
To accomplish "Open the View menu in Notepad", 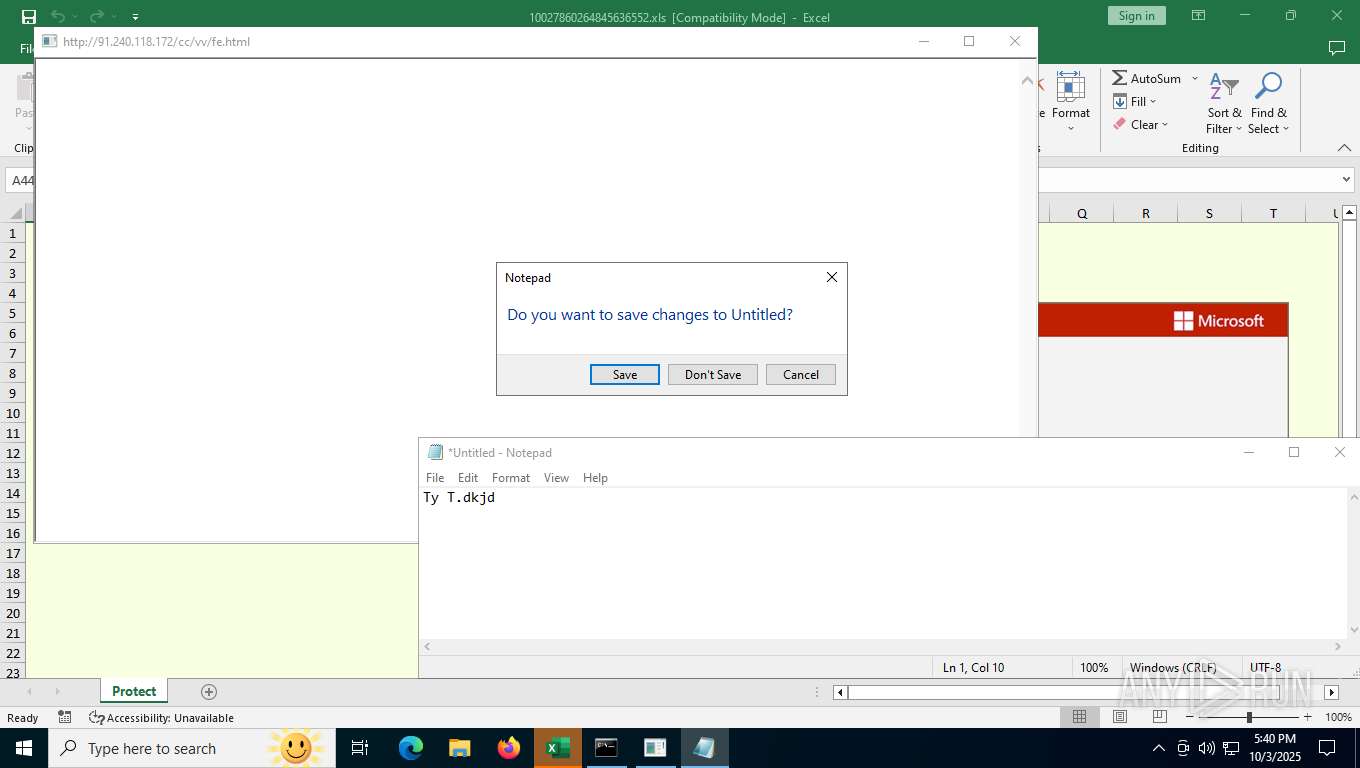I will (x=556, y=478).
